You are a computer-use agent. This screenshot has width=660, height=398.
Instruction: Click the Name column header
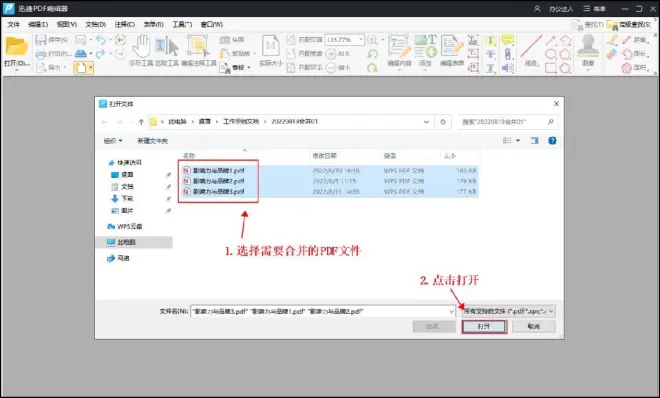(x=189, y=156)
